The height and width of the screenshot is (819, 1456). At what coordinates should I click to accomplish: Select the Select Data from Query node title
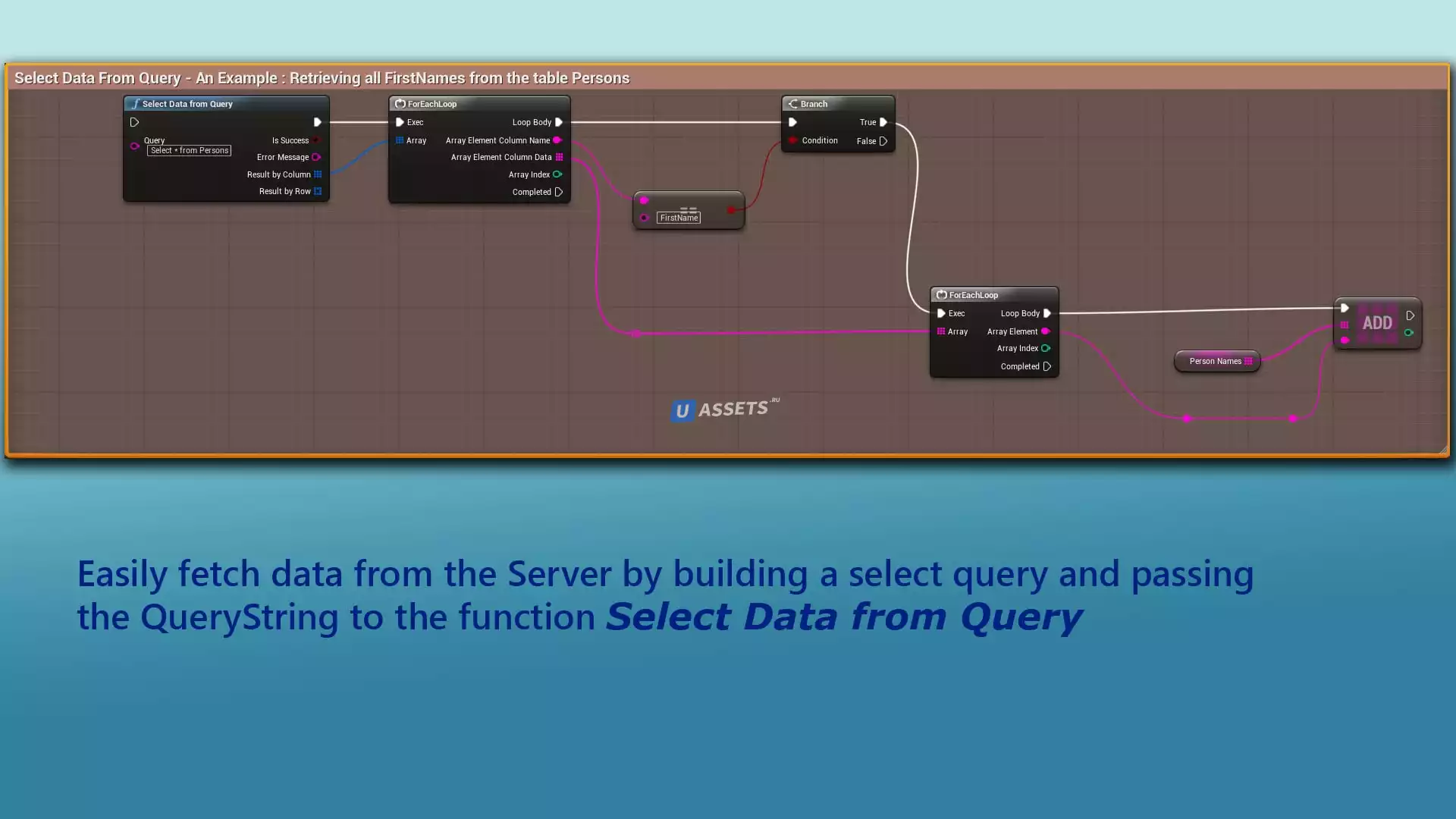click(187, 104)
